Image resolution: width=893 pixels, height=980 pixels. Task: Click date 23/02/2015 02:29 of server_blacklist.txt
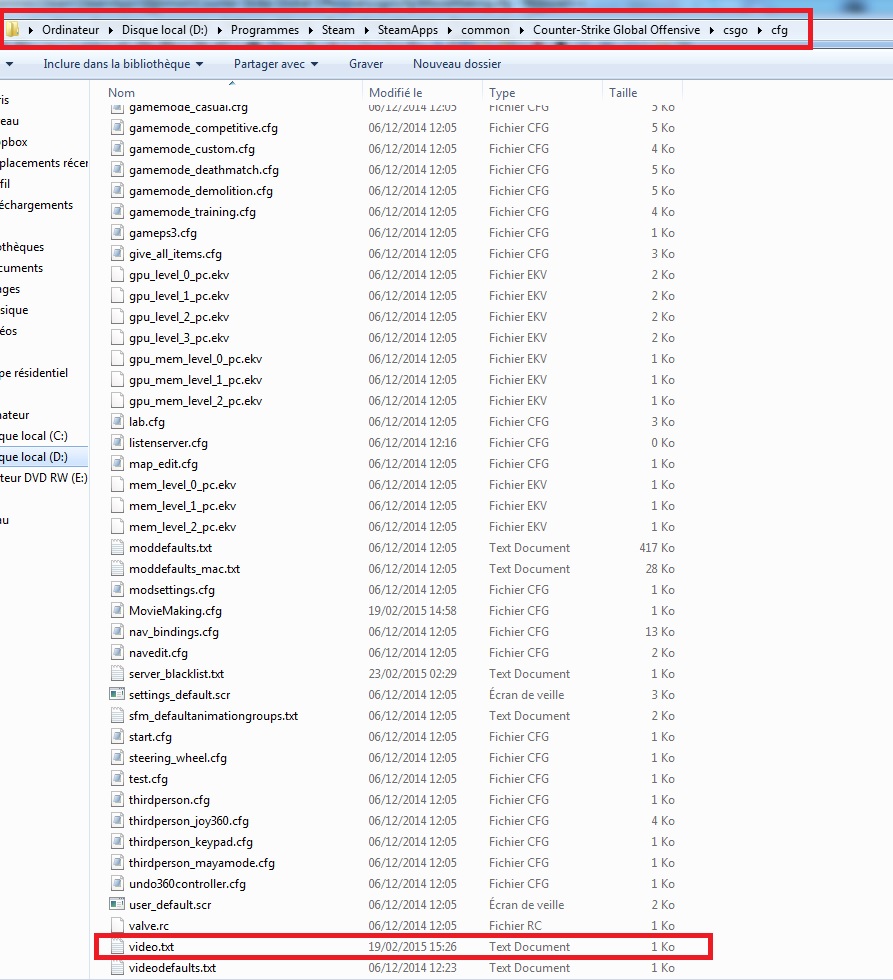click(412, 674)
